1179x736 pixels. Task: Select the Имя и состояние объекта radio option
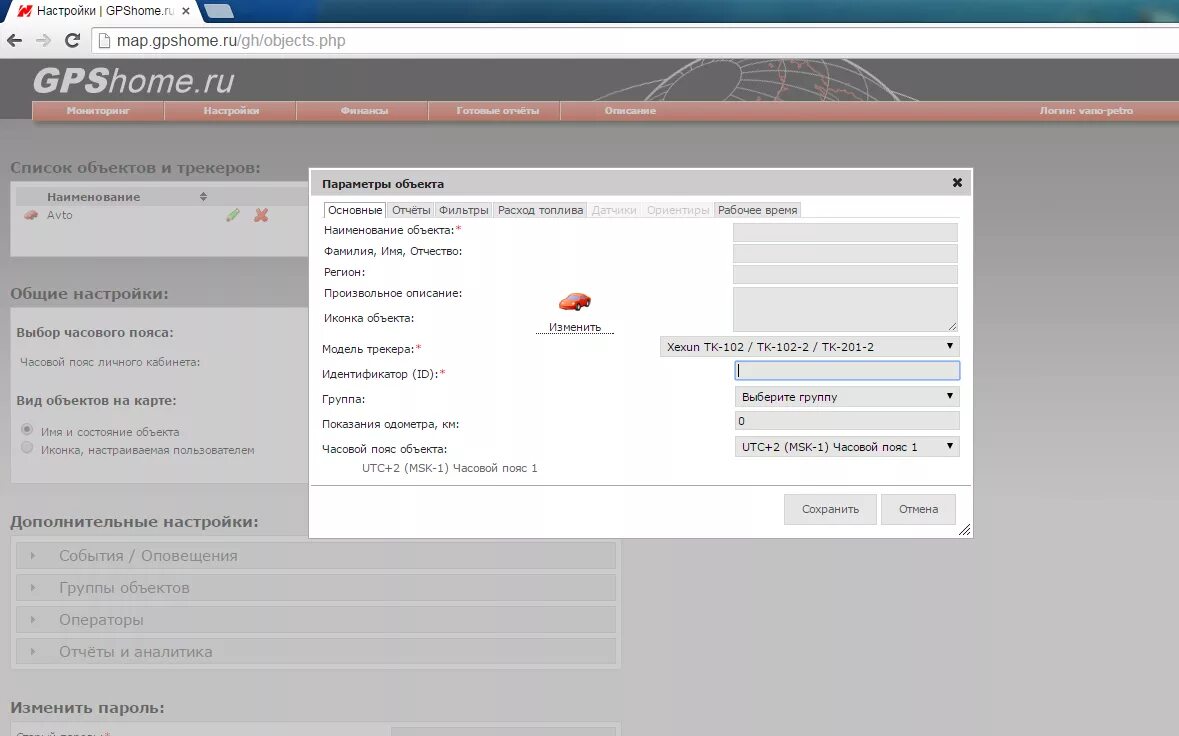(27, 429)
